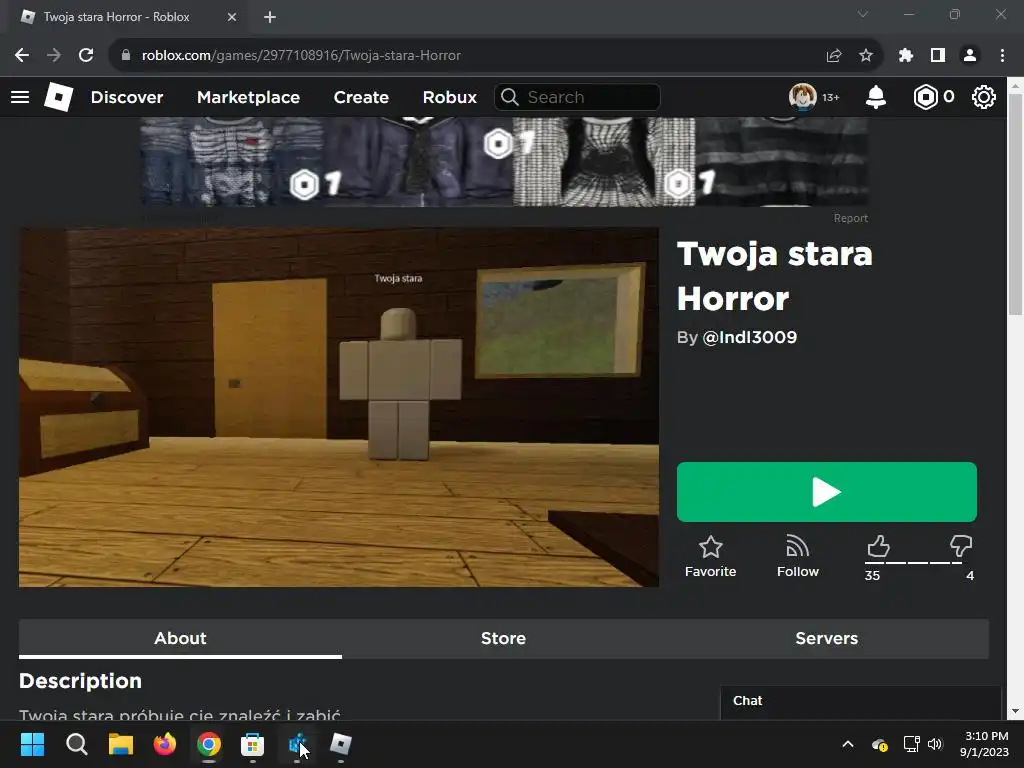Share this page from the address bar
This screenshot has height=768, width=1024.
click(834, 56)
